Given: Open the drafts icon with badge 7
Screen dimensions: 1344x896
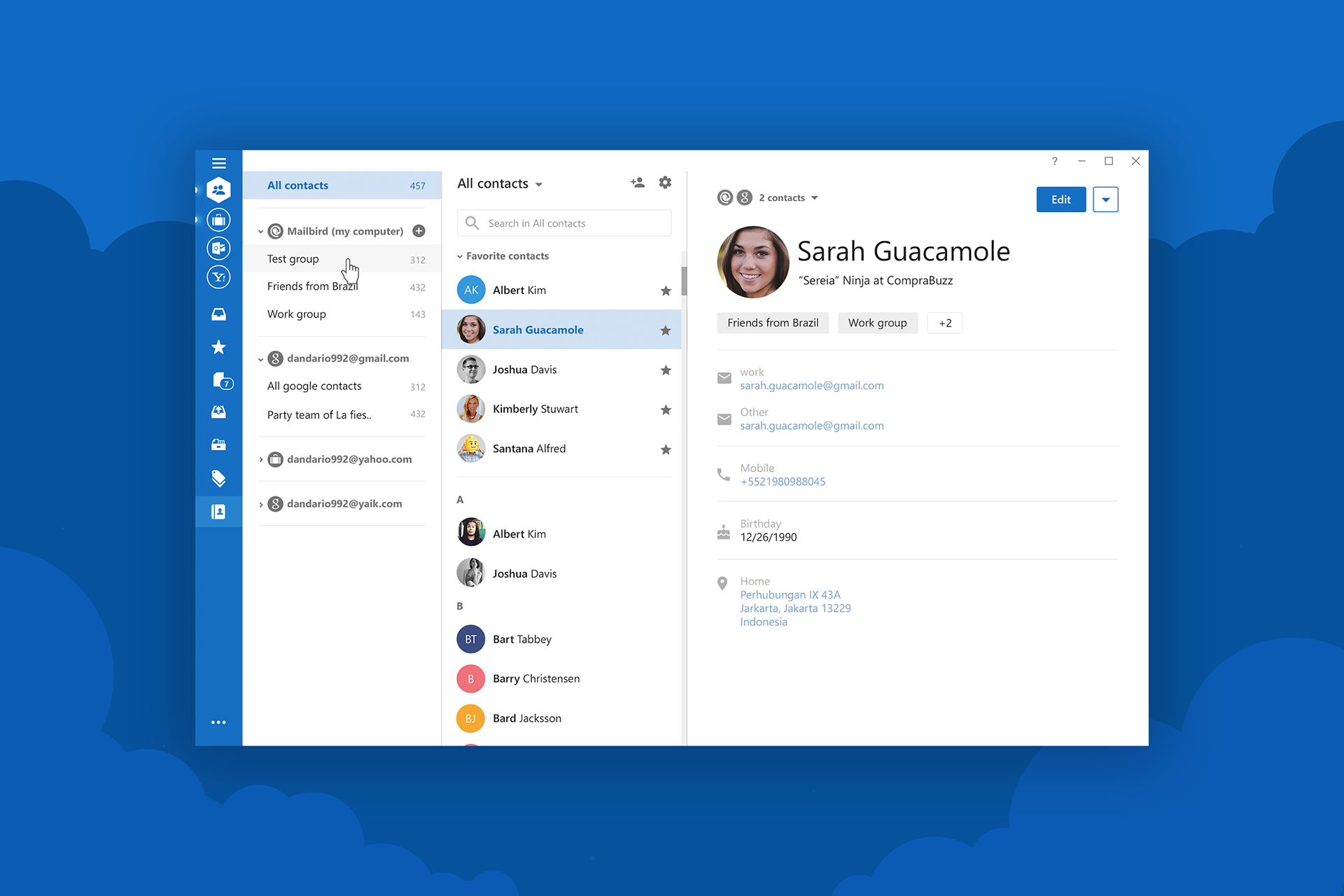Looking at the screenshot, I should pyautogui.click(x=221, y=381).
